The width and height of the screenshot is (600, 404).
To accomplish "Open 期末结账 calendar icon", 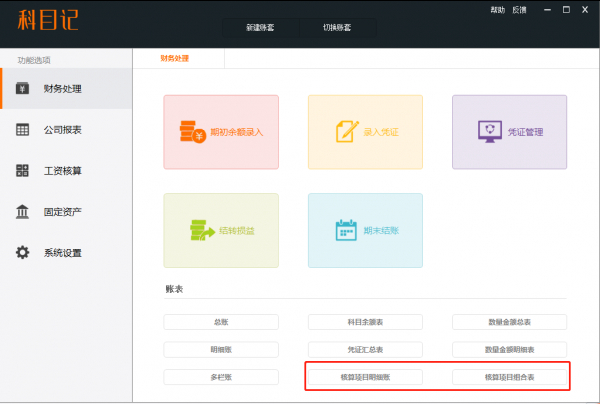I will [345, 230].
